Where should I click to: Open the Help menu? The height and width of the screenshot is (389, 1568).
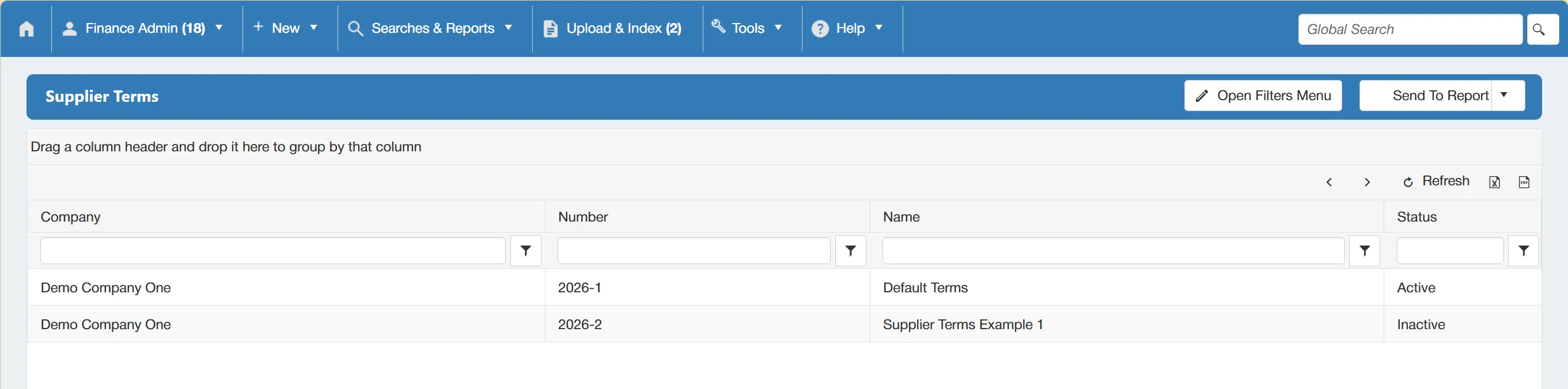[x=847, y=29]
